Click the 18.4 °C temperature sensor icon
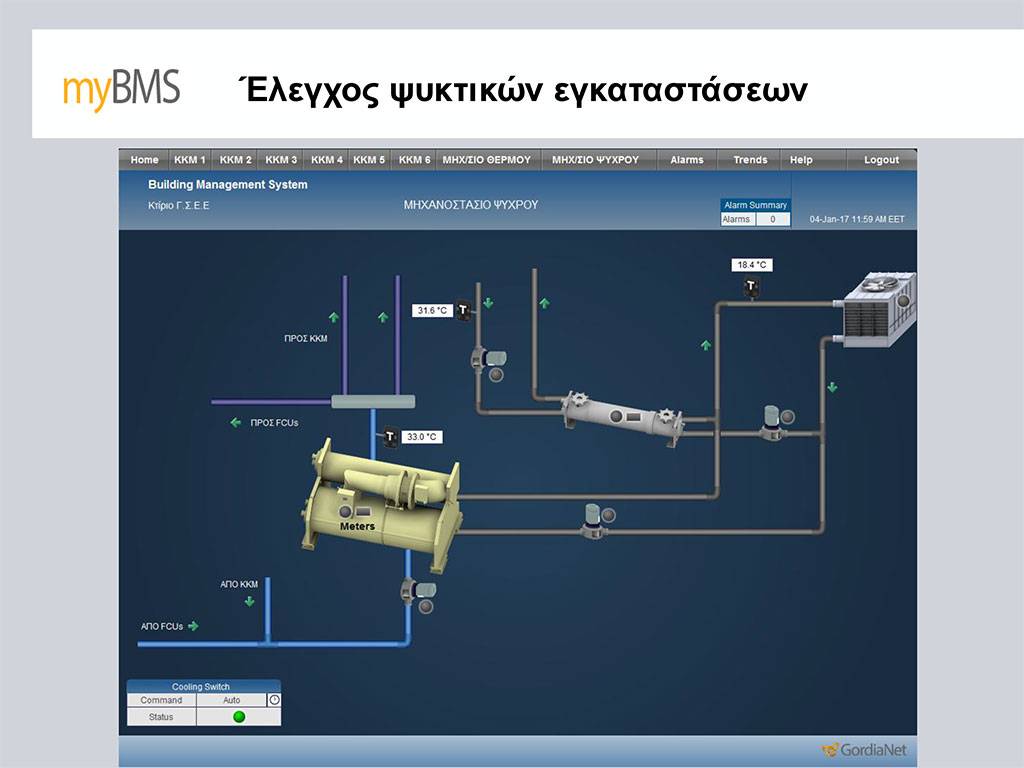Screen dimensions: 1024x768 click(751, 287)
